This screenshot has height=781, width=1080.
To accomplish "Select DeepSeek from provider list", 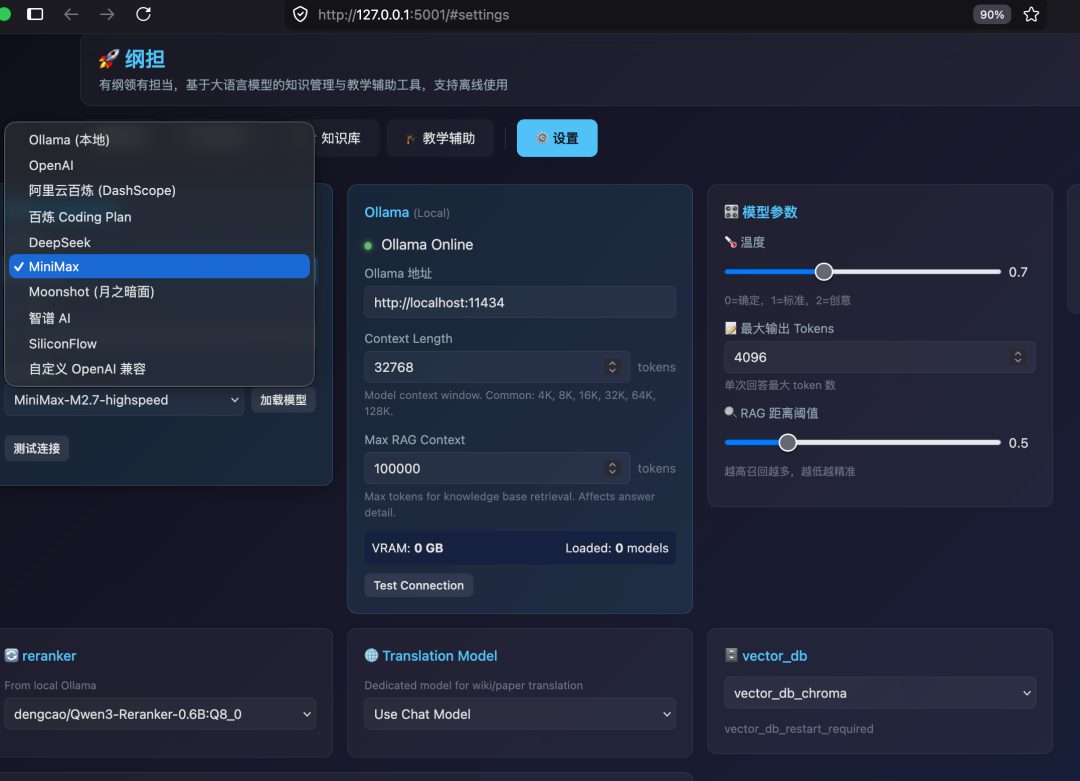I will pyautogui.click(x=159, y=242).
